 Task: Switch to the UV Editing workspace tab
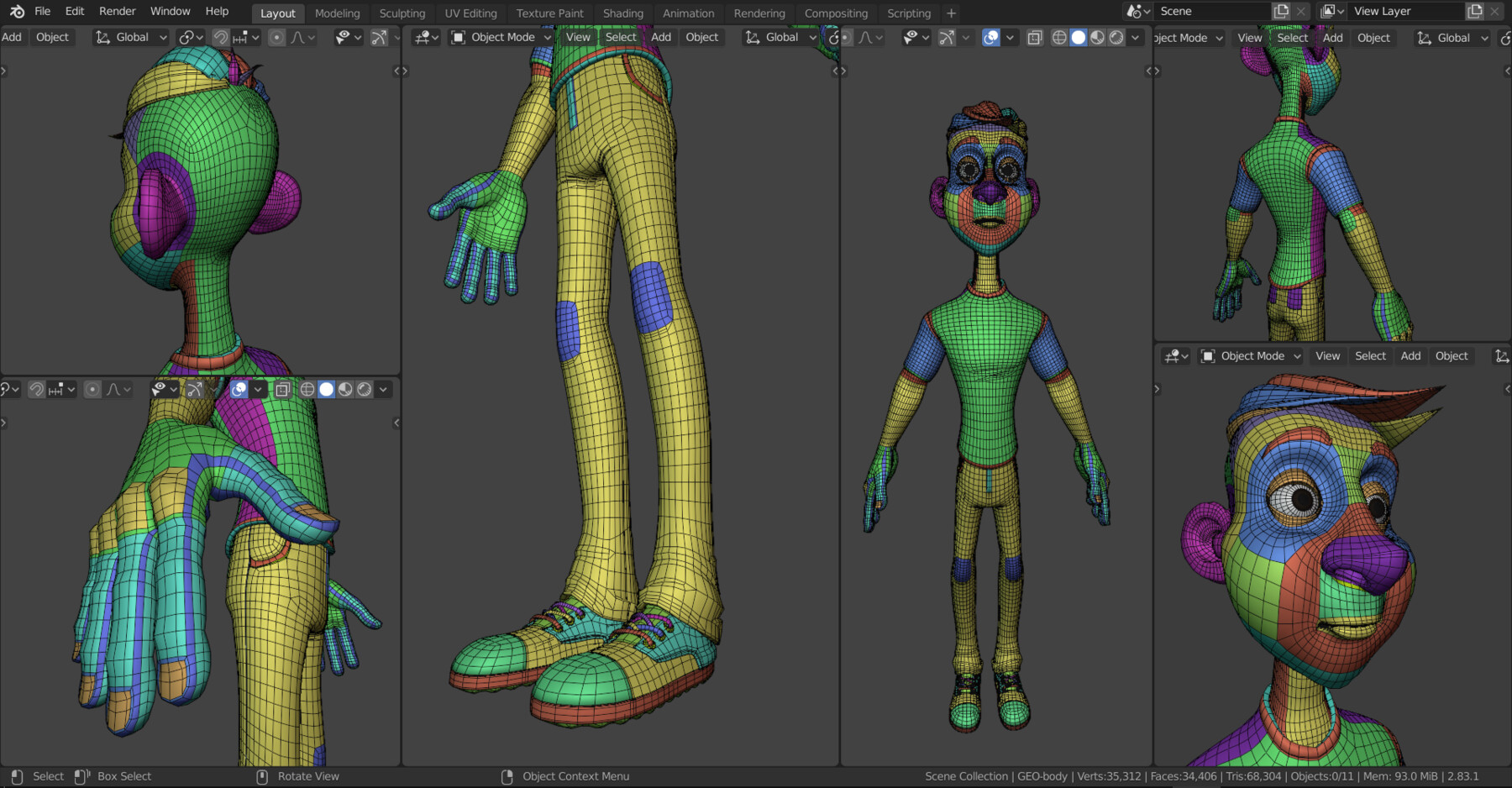(x=470, y=13)
